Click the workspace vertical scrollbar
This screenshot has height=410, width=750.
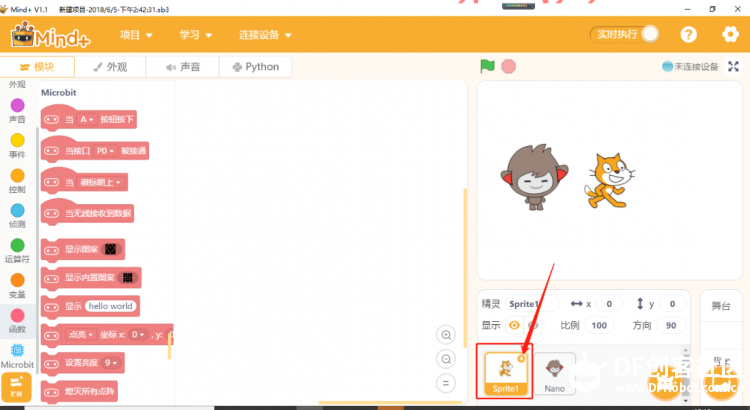coord(463,268)
